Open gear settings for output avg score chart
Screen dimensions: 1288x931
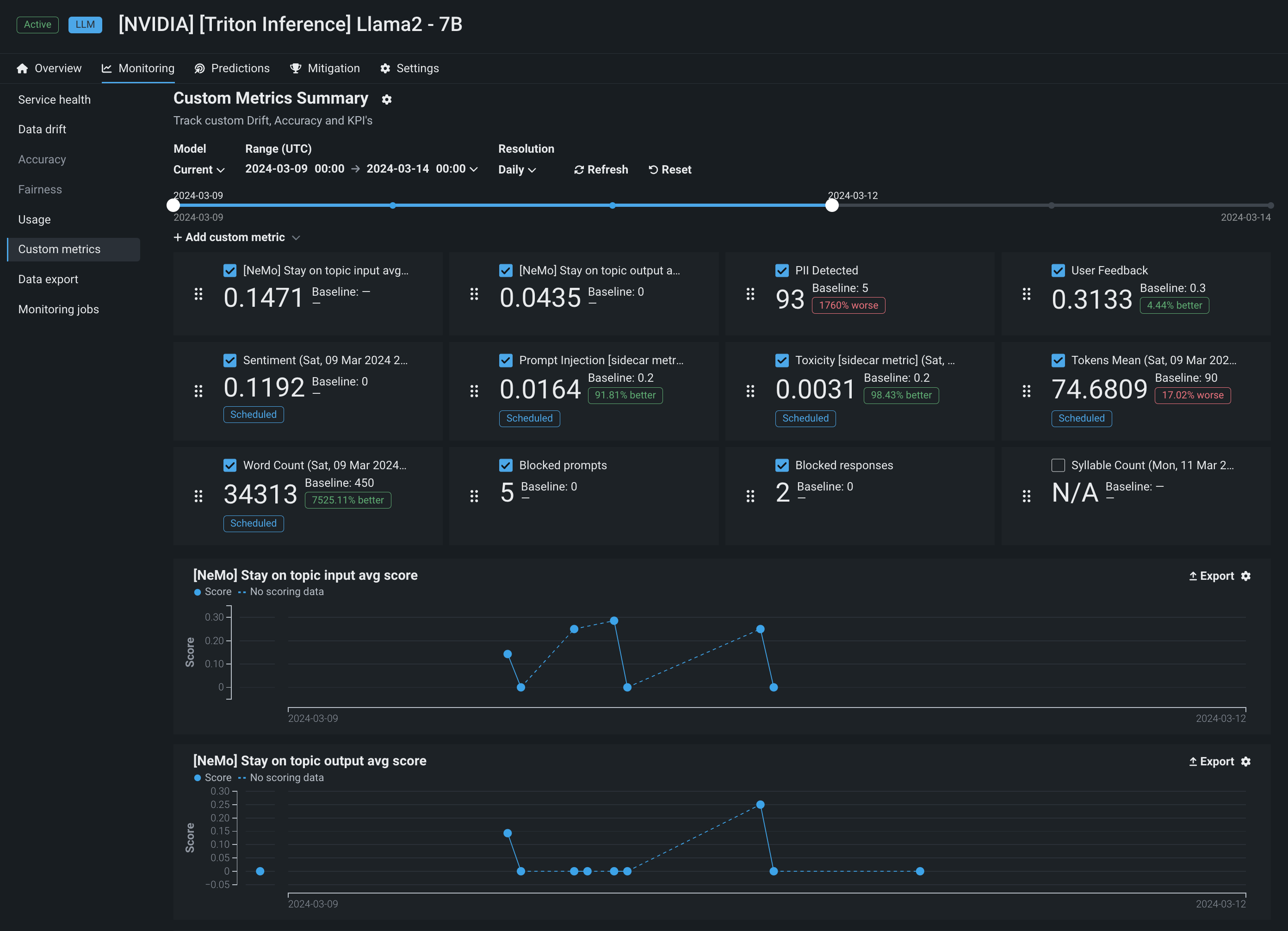click(x=1246, y=762)
